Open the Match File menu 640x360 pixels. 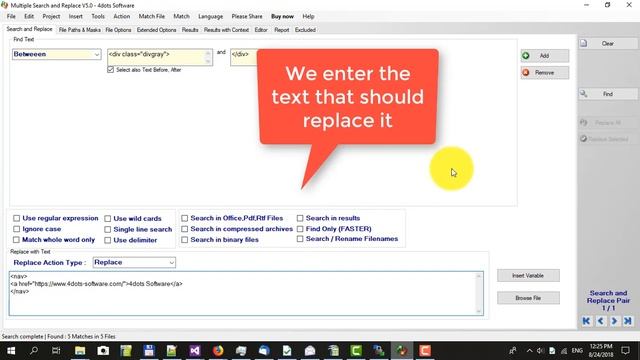(152, 16)
